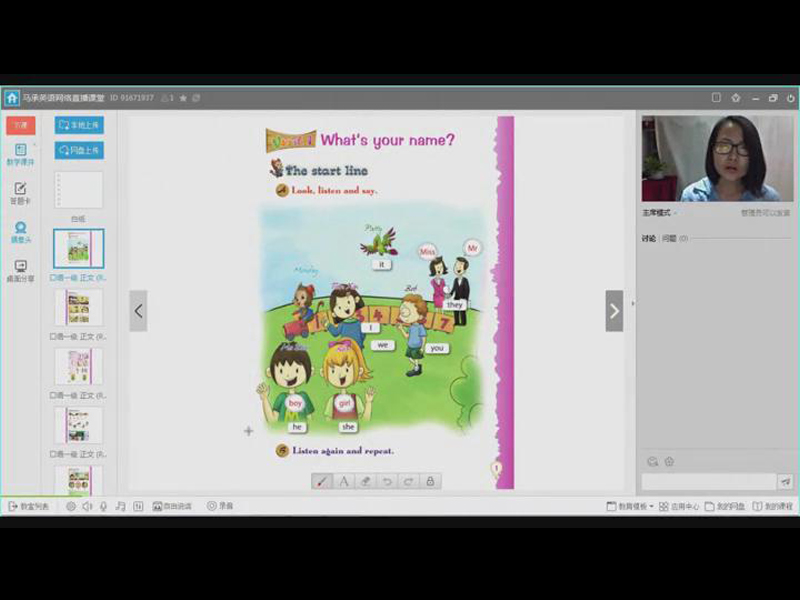Screen dimensions: 800x600
Task: Click the undo arrow in annotation toolbar
Action: pyautogui.click(x=387, y=481)
